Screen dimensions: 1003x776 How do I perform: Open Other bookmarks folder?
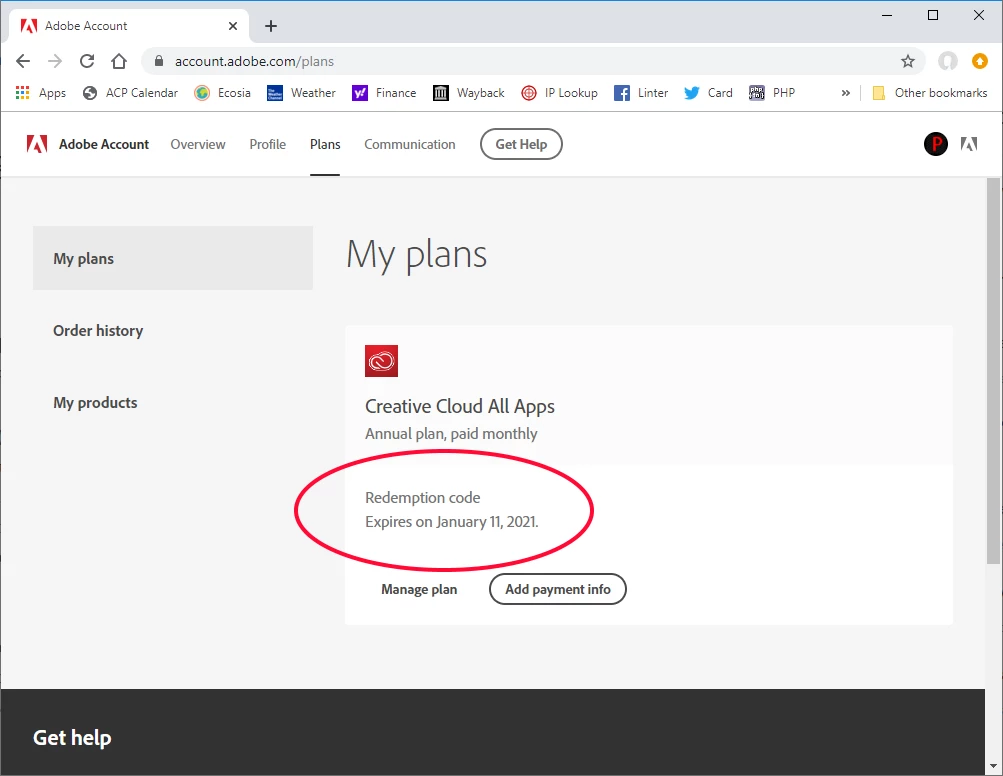(x=930, y=93)
